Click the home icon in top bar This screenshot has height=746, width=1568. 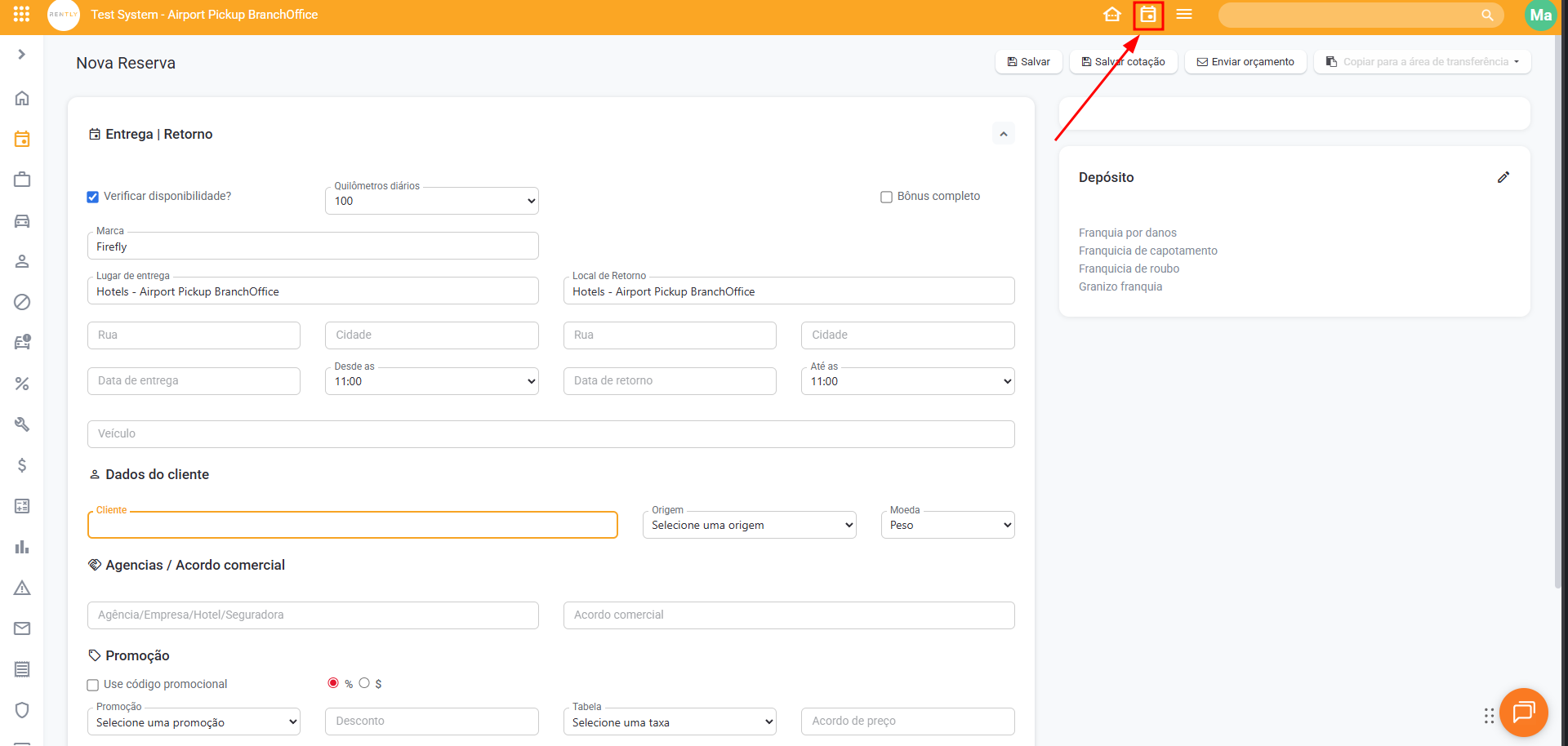pyautogui.click(x=1111, y=15)
